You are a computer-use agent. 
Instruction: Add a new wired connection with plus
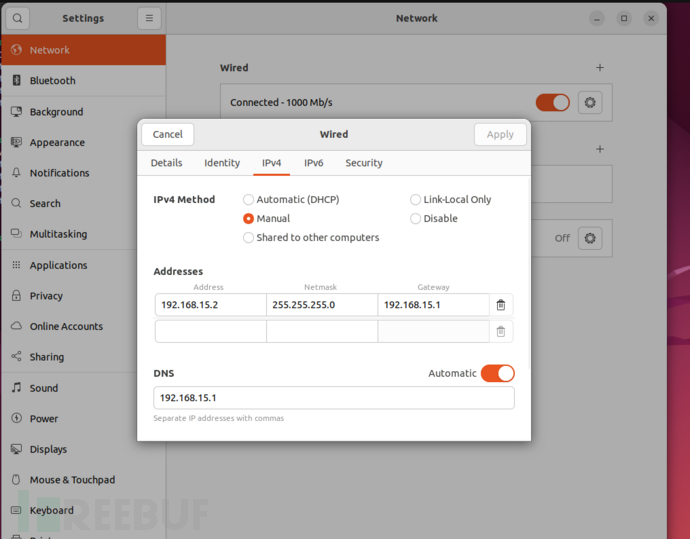click(x=600, y=68)
